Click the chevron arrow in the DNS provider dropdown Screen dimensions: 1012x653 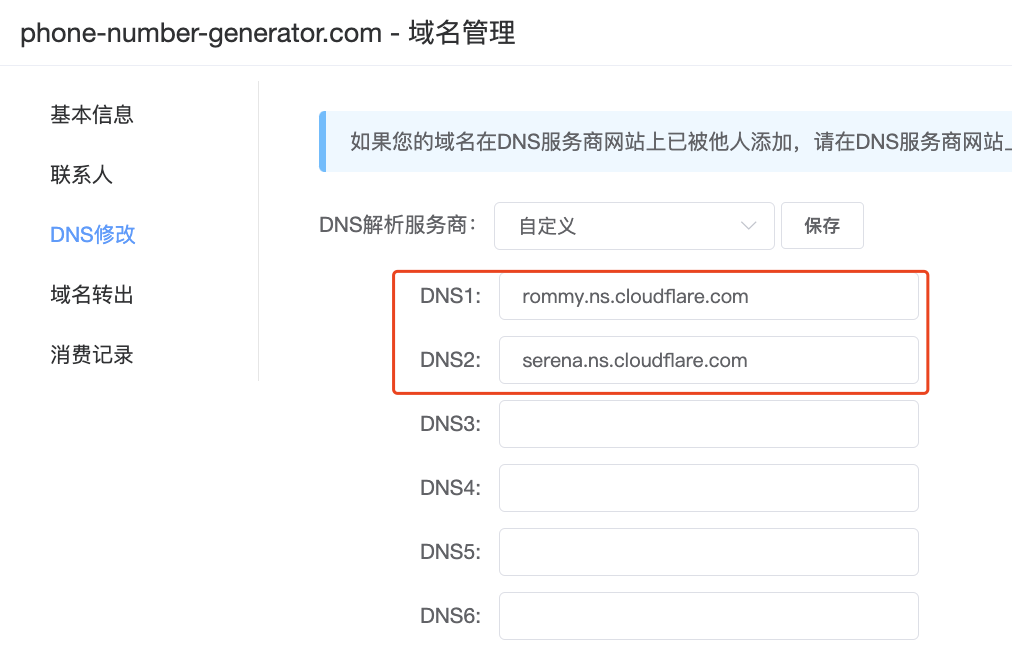(x=748, y=226)
